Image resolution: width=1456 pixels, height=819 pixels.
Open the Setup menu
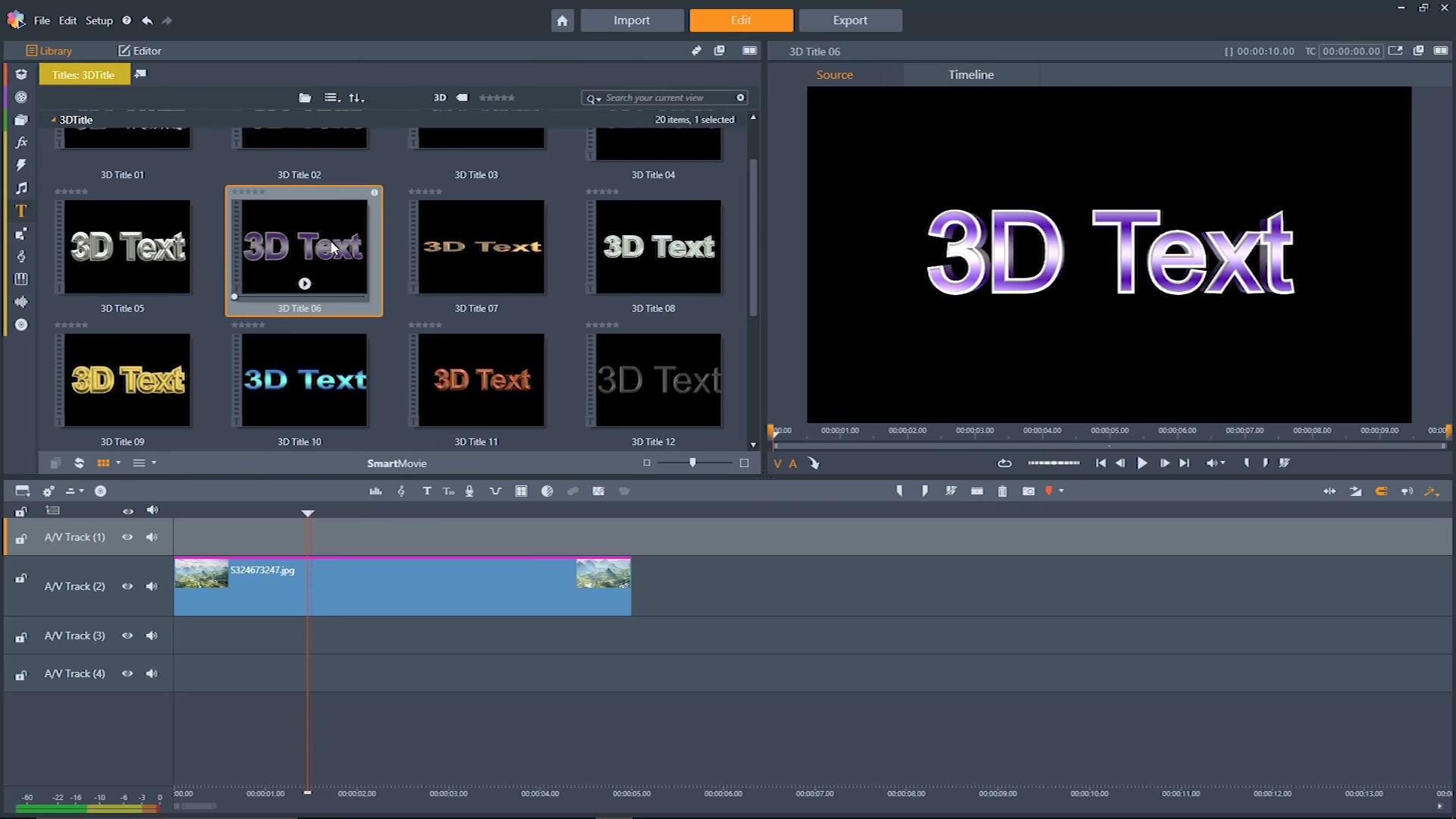tap(99, 20)
